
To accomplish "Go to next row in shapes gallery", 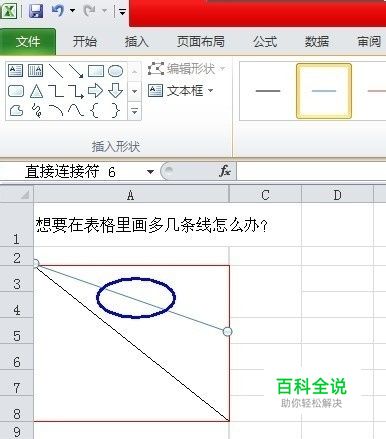I will pos(134,91).
